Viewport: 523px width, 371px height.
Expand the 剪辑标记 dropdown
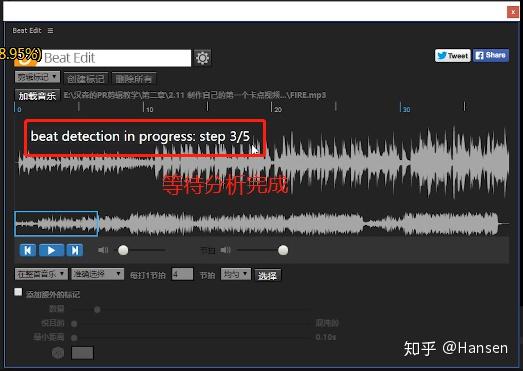point(37,77)
